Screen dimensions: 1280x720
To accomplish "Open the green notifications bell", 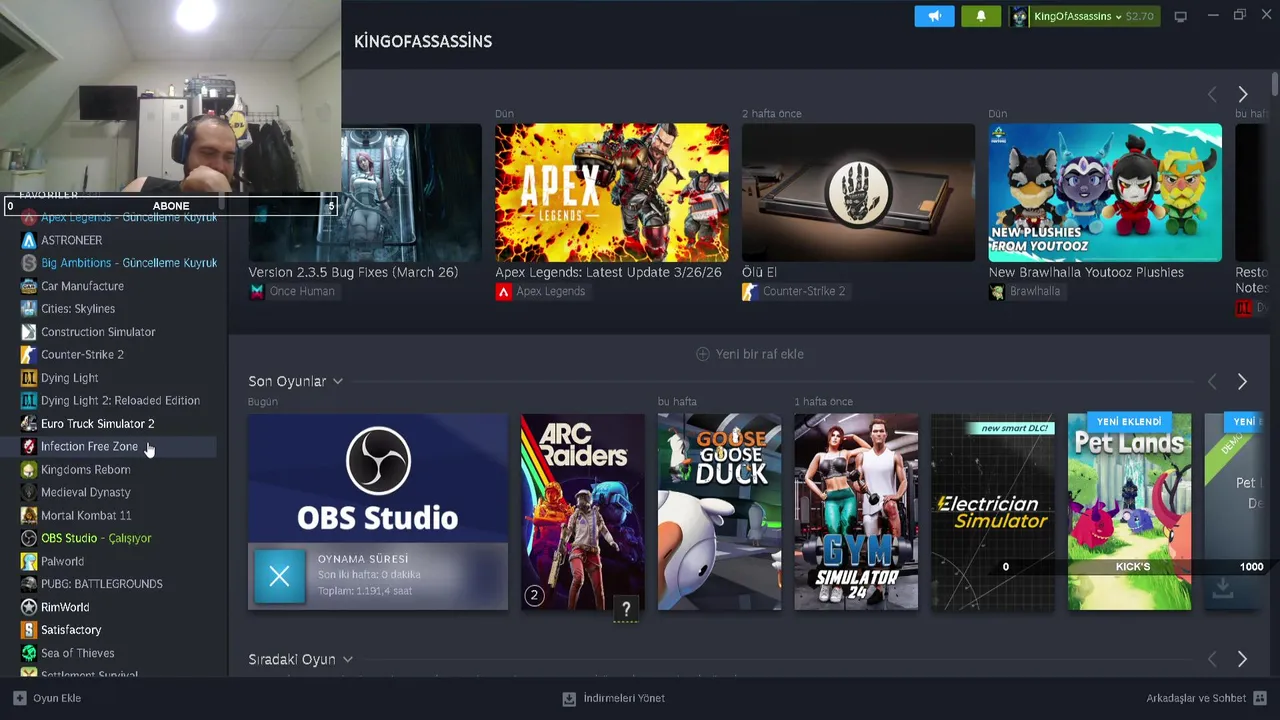I will [980, 16].
